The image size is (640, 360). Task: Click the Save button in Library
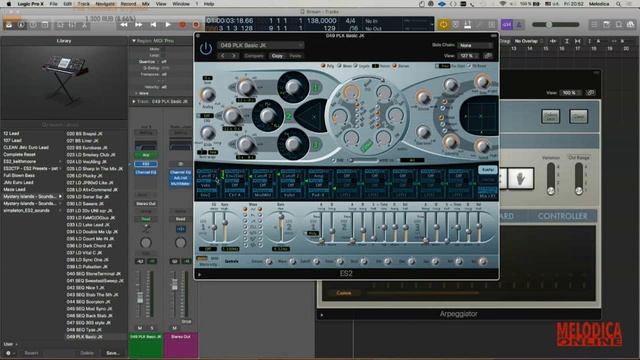[x=113, y=353]
